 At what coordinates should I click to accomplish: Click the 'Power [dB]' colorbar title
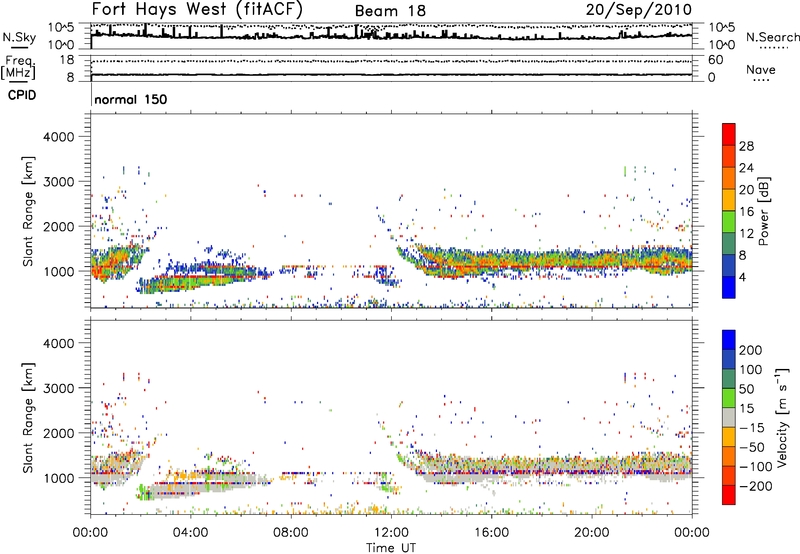(x=764, y=211)
